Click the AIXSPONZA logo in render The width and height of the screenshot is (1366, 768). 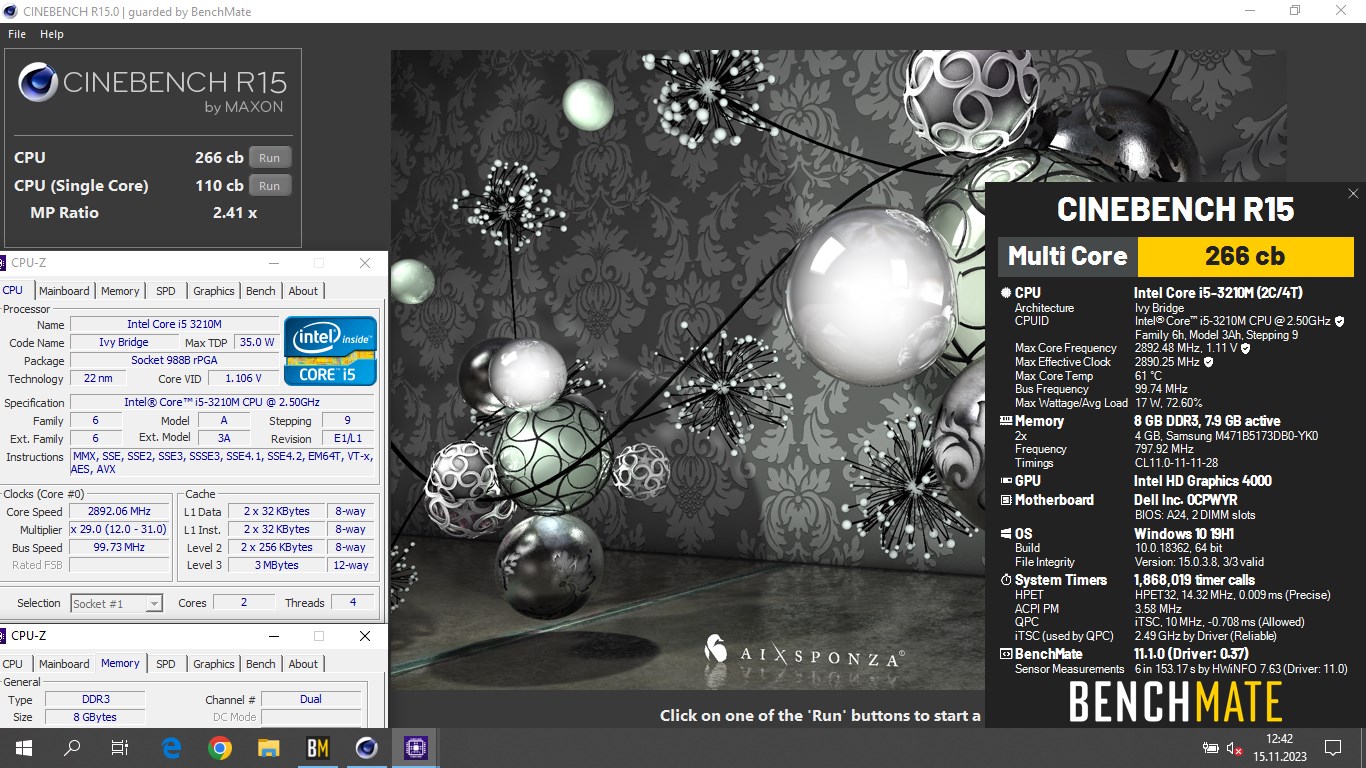click(x=804, y=651)
